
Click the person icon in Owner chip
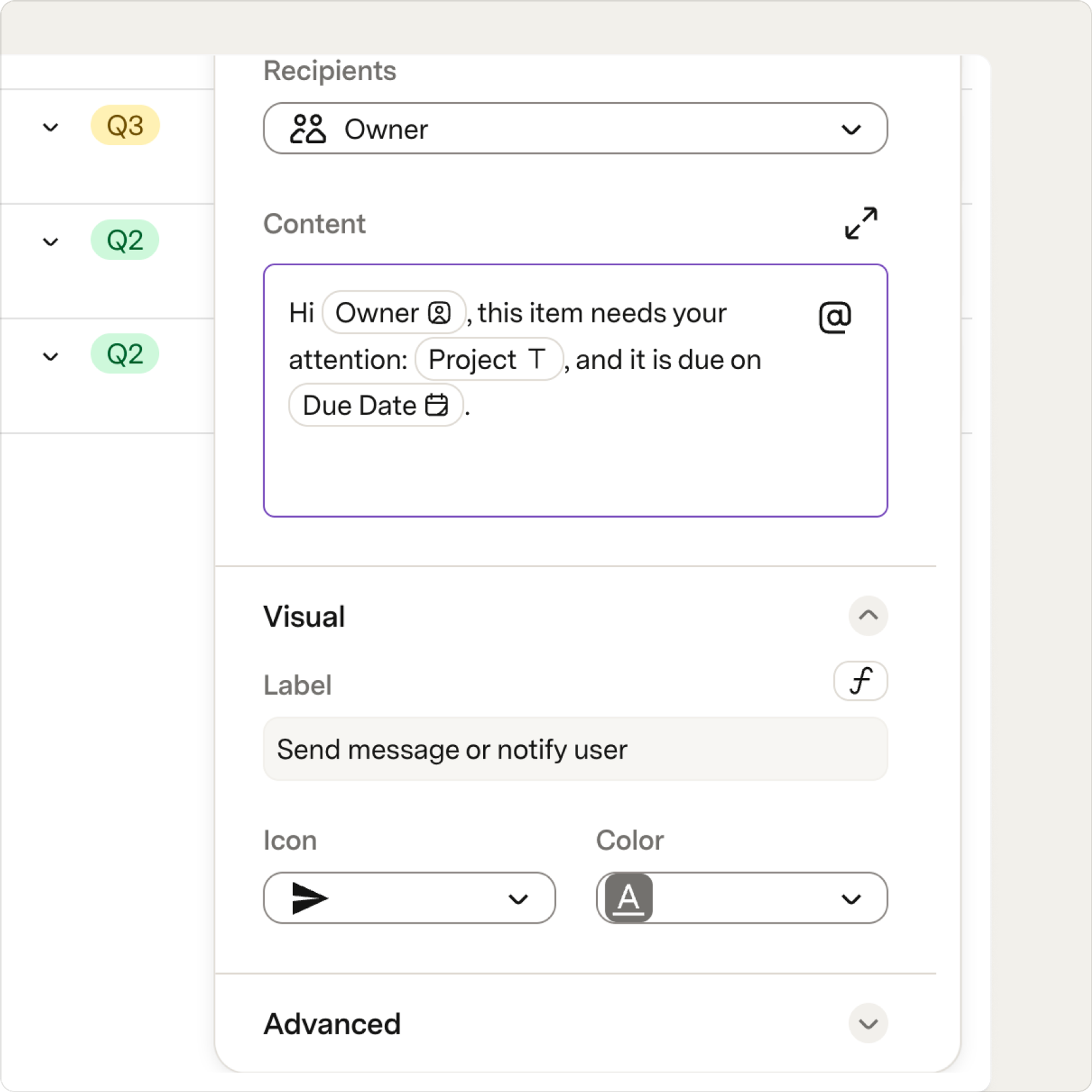pyautogui.click(x=439, y=312)
